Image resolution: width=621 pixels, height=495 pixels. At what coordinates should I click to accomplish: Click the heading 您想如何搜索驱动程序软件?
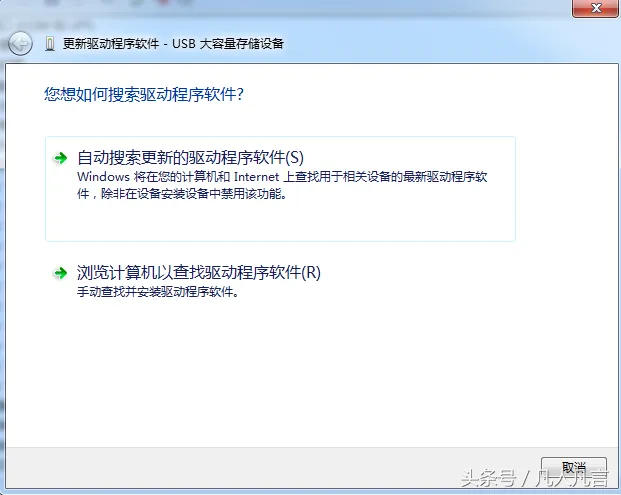[x=145, y=95]
